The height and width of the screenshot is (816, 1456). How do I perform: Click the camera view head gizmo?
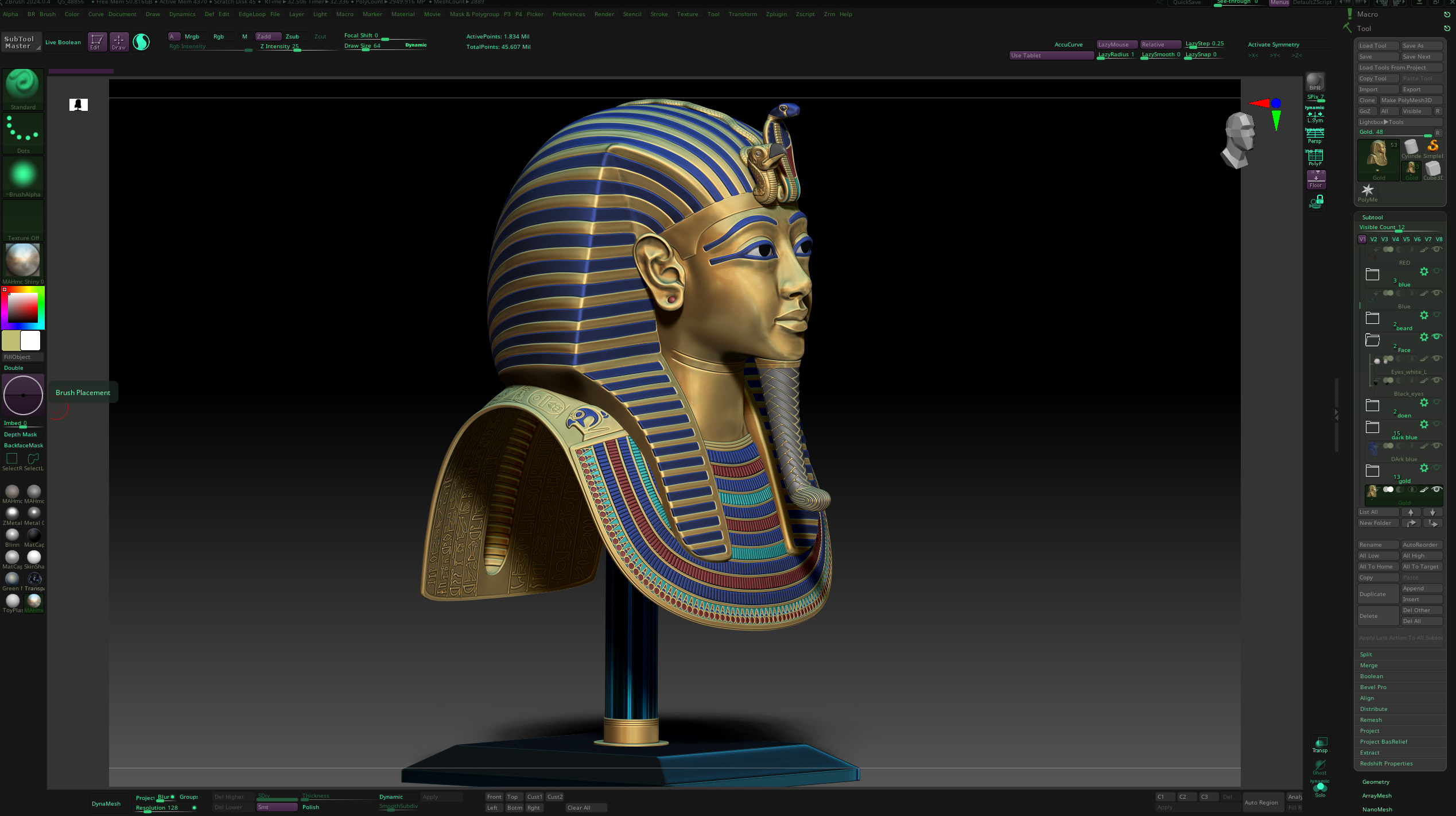pyautogui.click(x=1238, y=140)
